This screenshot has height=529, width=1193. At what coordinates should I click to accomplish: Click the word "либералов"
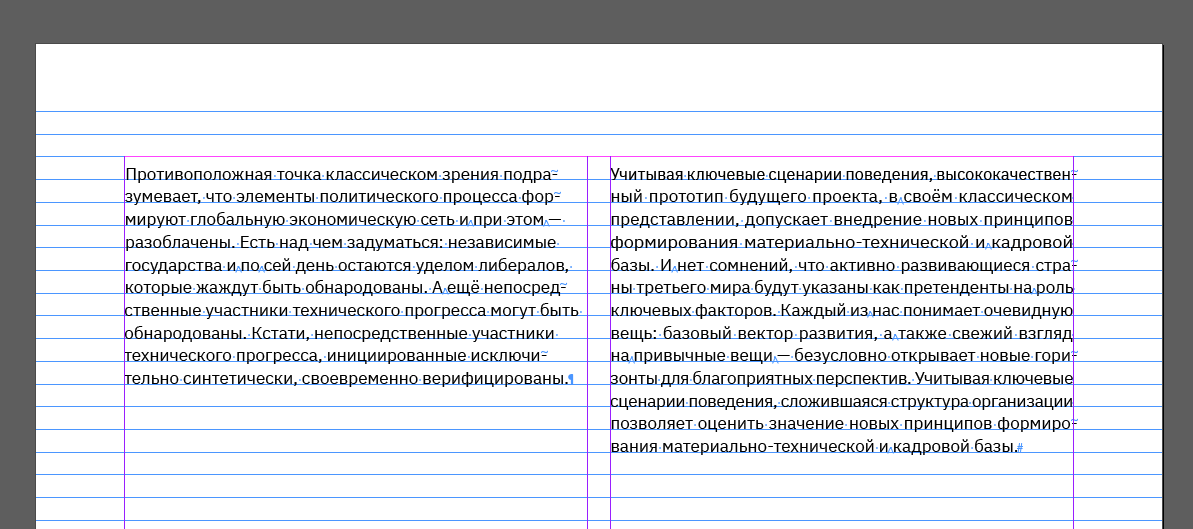[x=521, y=266]
